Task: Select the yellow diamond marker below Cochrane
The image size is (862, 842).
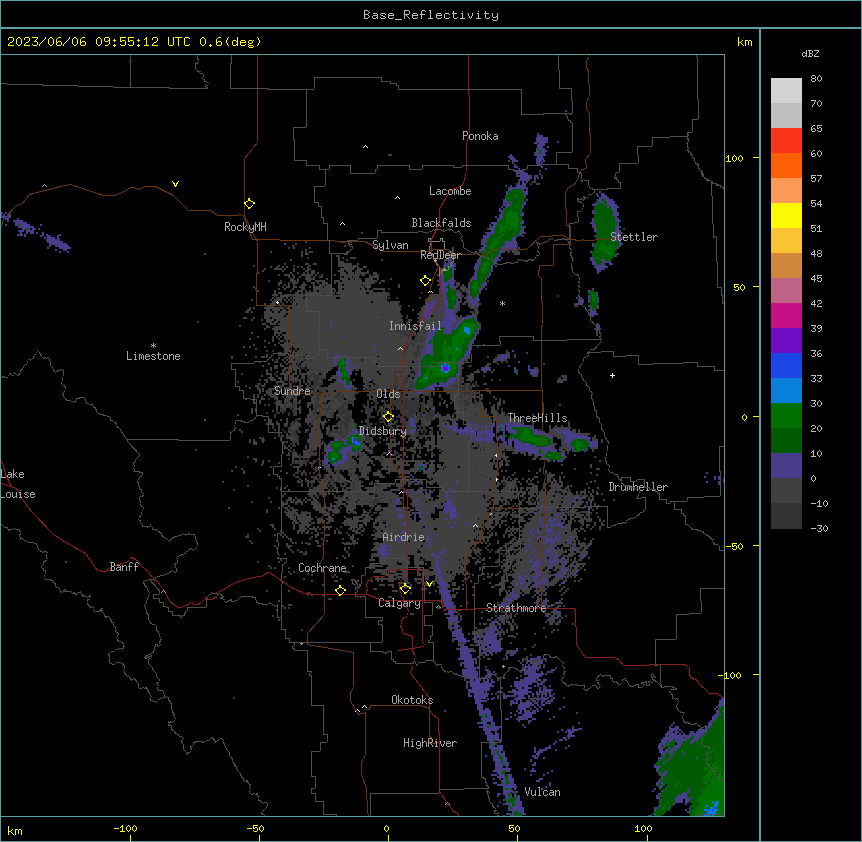Action: [340, 591]
